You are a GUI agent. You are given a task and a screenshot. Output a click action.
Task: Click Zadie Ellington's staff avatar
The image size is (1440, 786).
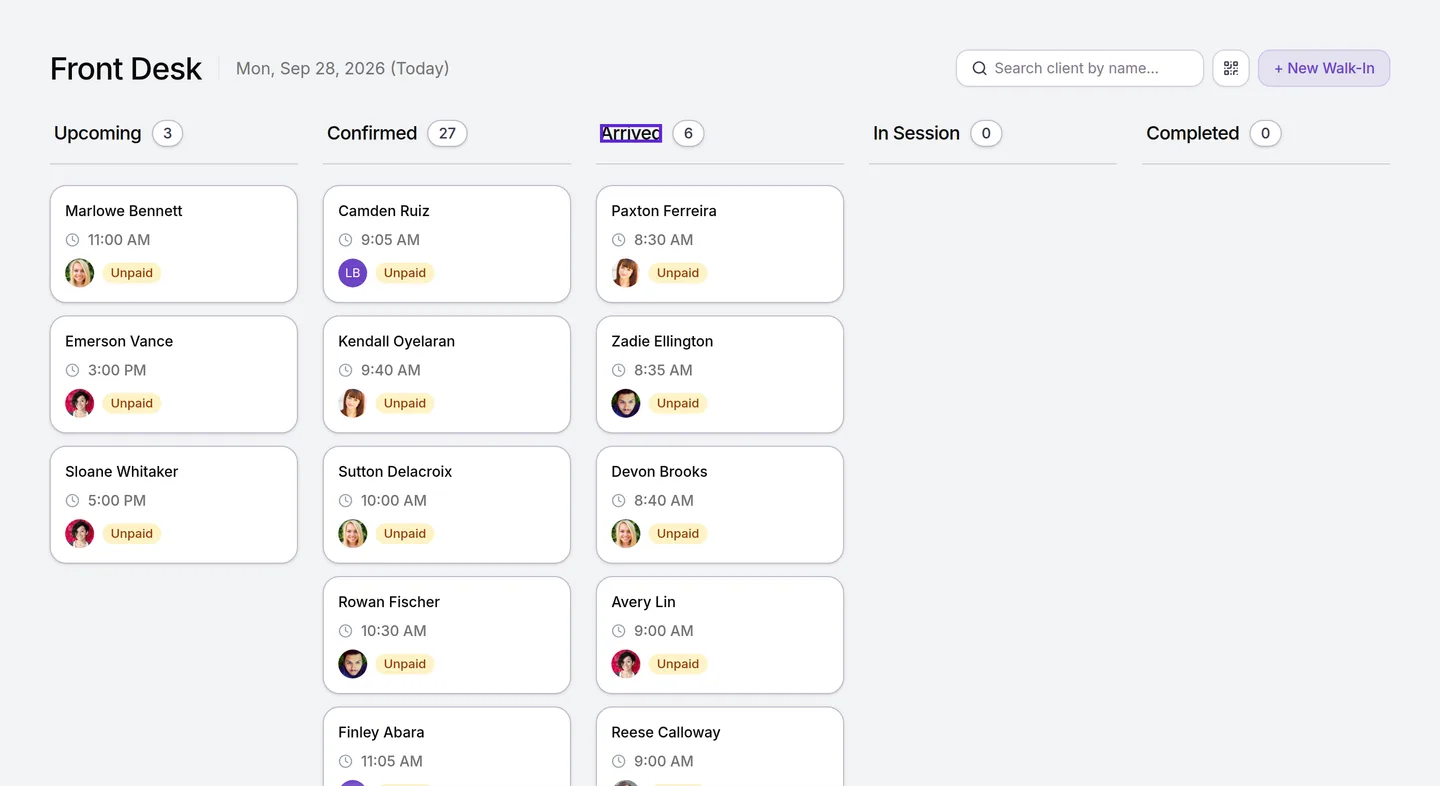coord(626,403)
